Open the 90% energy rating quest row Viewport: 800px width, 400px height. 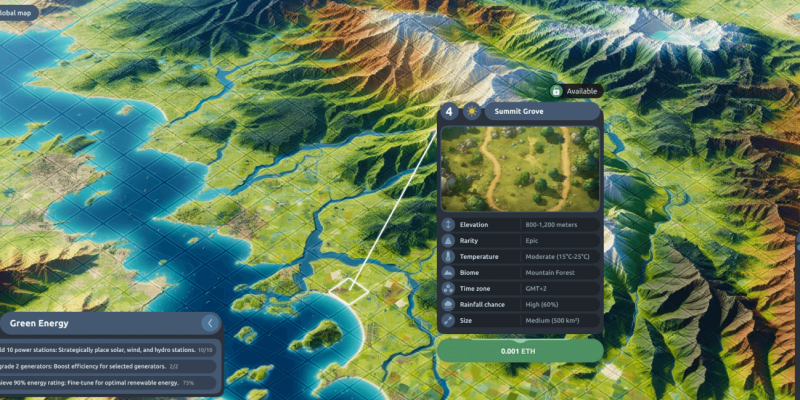[x=108, y=383]
